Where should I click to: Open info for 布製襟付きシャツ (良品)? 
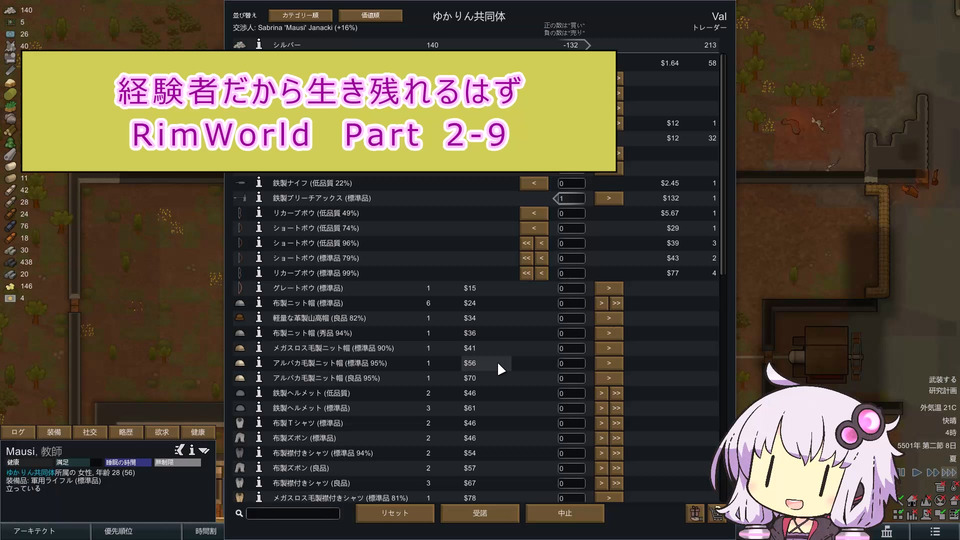pyautogui.click(x=259, y=483)
